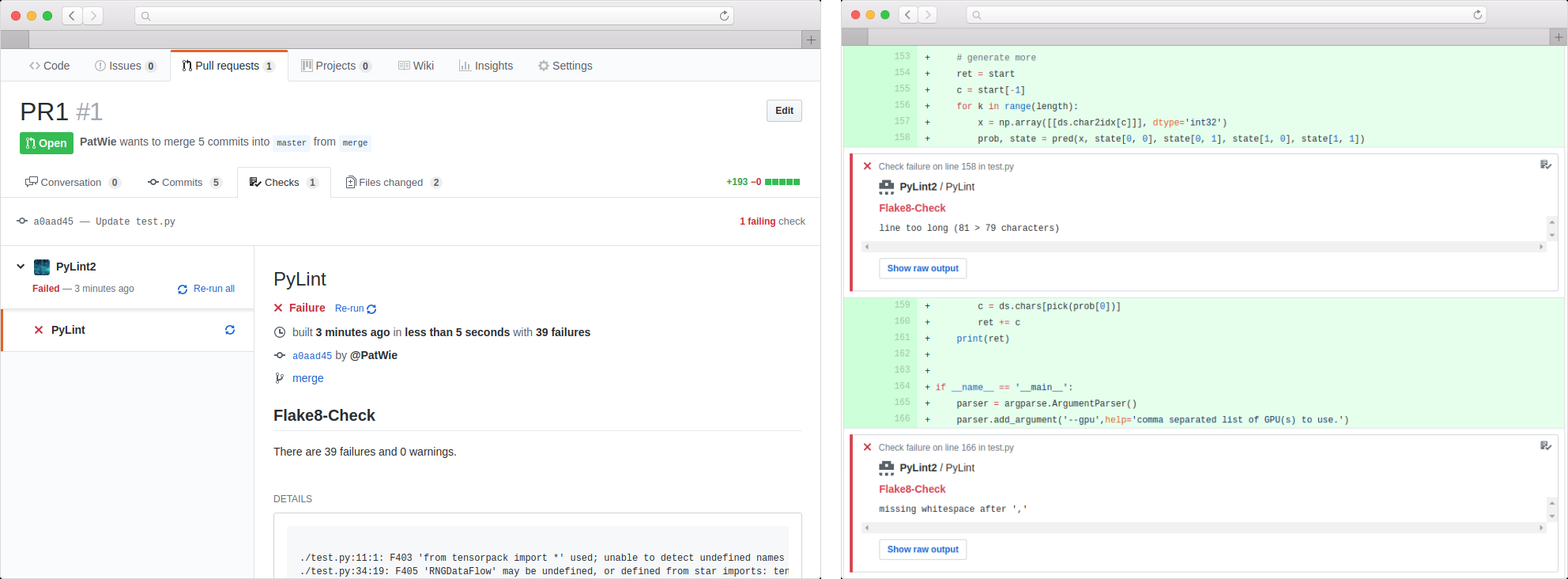1568x579 pixels.
Task: Go to the Wiki tab
Action: click(416, 66)
